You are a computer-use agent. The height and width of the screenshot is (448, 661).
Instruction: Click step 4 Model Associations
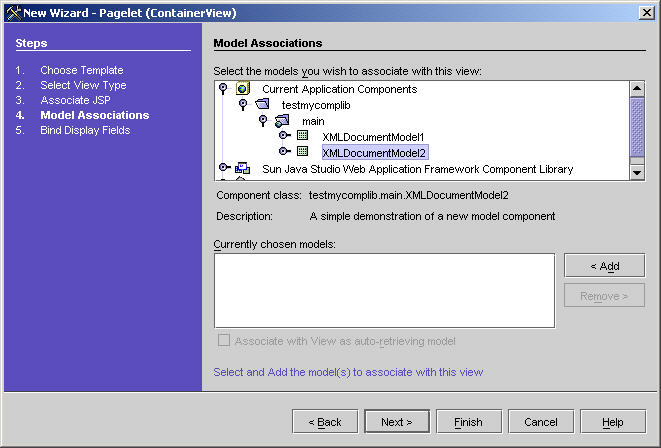click(x=94, y=115)
